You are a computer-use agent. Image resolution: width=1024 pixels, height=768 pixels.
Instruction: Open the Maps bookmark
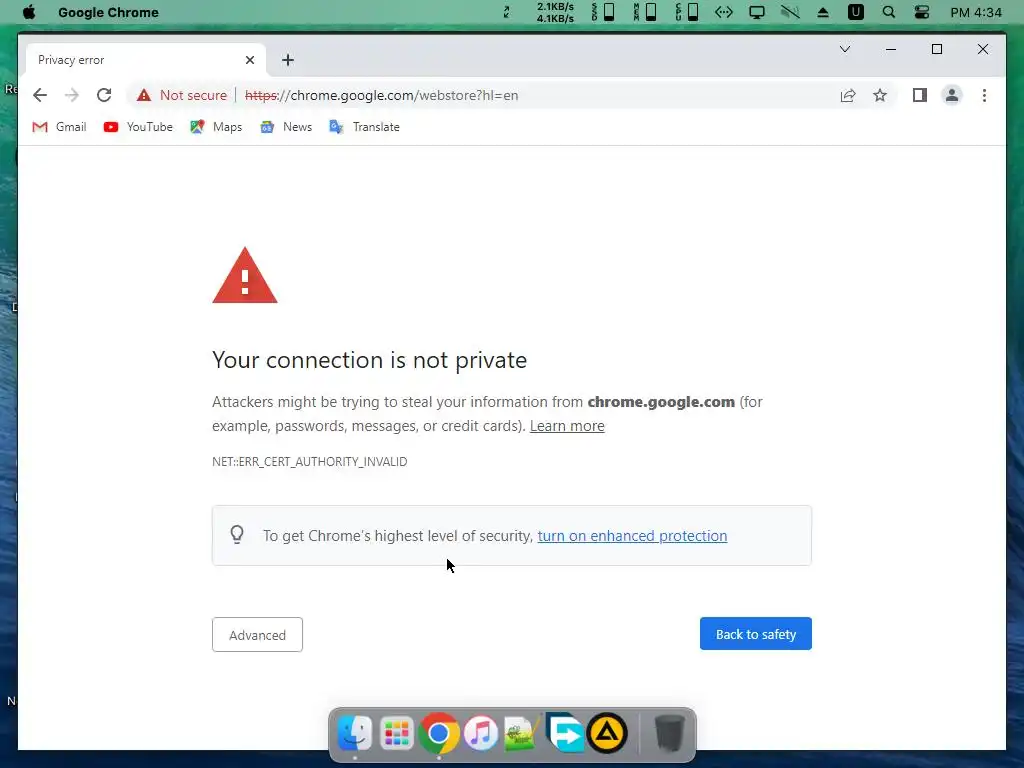point(216,127)
